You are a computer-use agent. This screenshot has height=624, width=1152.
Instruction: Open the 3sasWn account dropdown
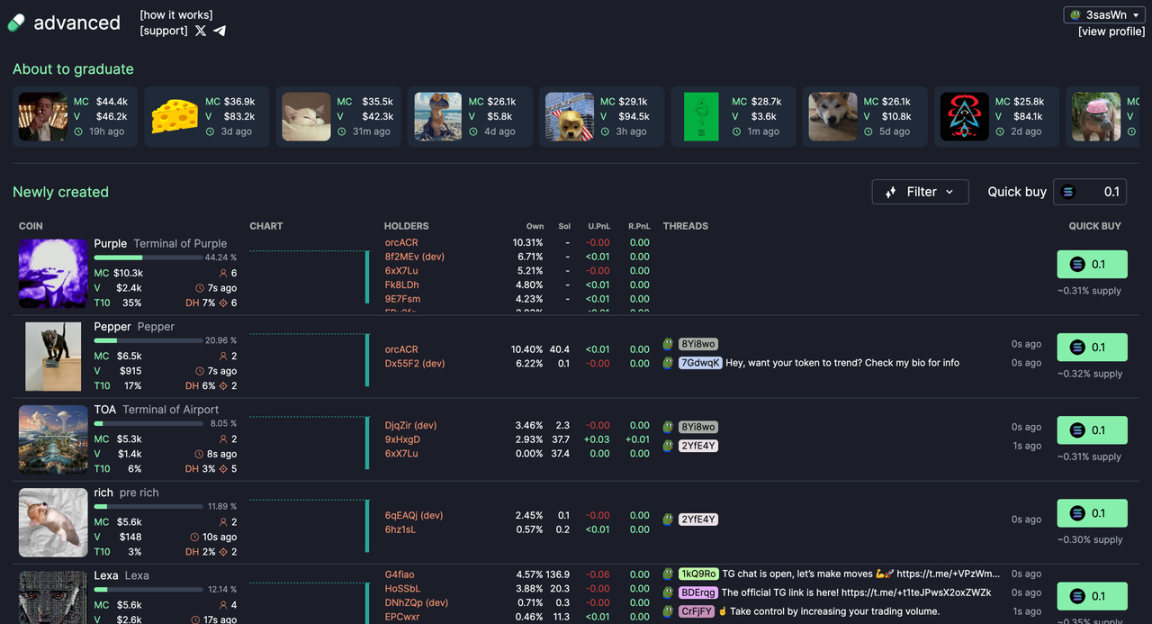click(x=1104, y=15)
